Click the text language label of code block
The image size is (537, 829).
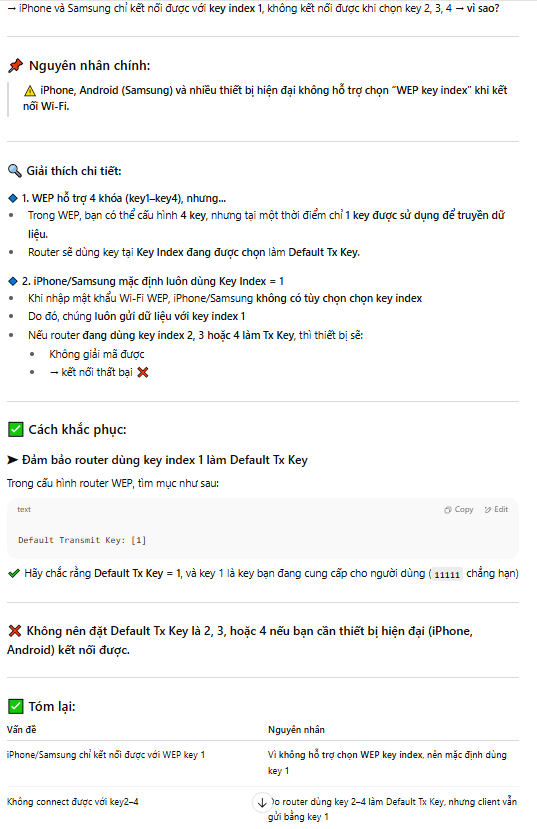coord(24,509)
